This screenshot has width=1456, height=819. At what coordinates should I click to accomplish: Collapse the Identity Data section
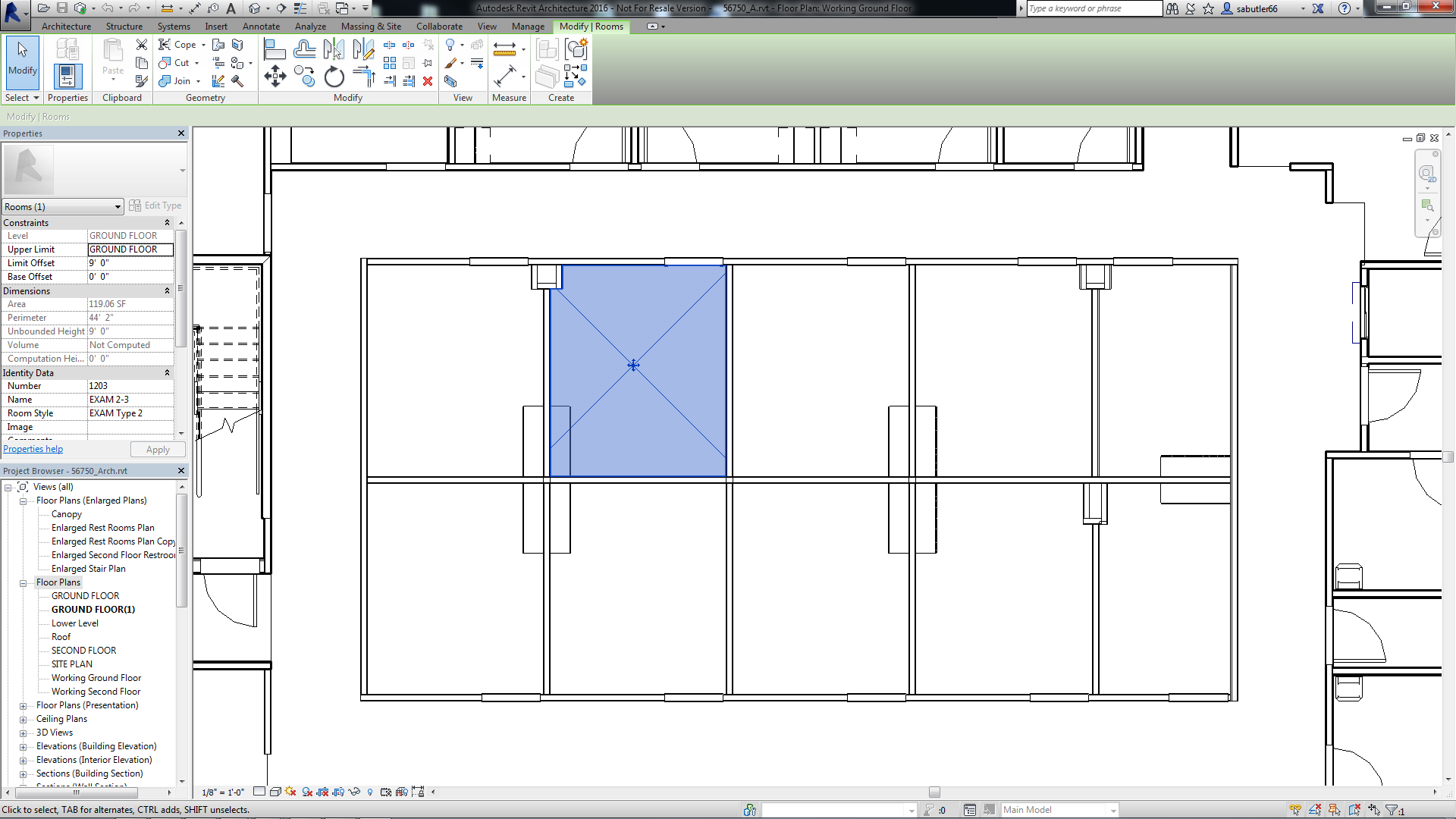point(167,373)
